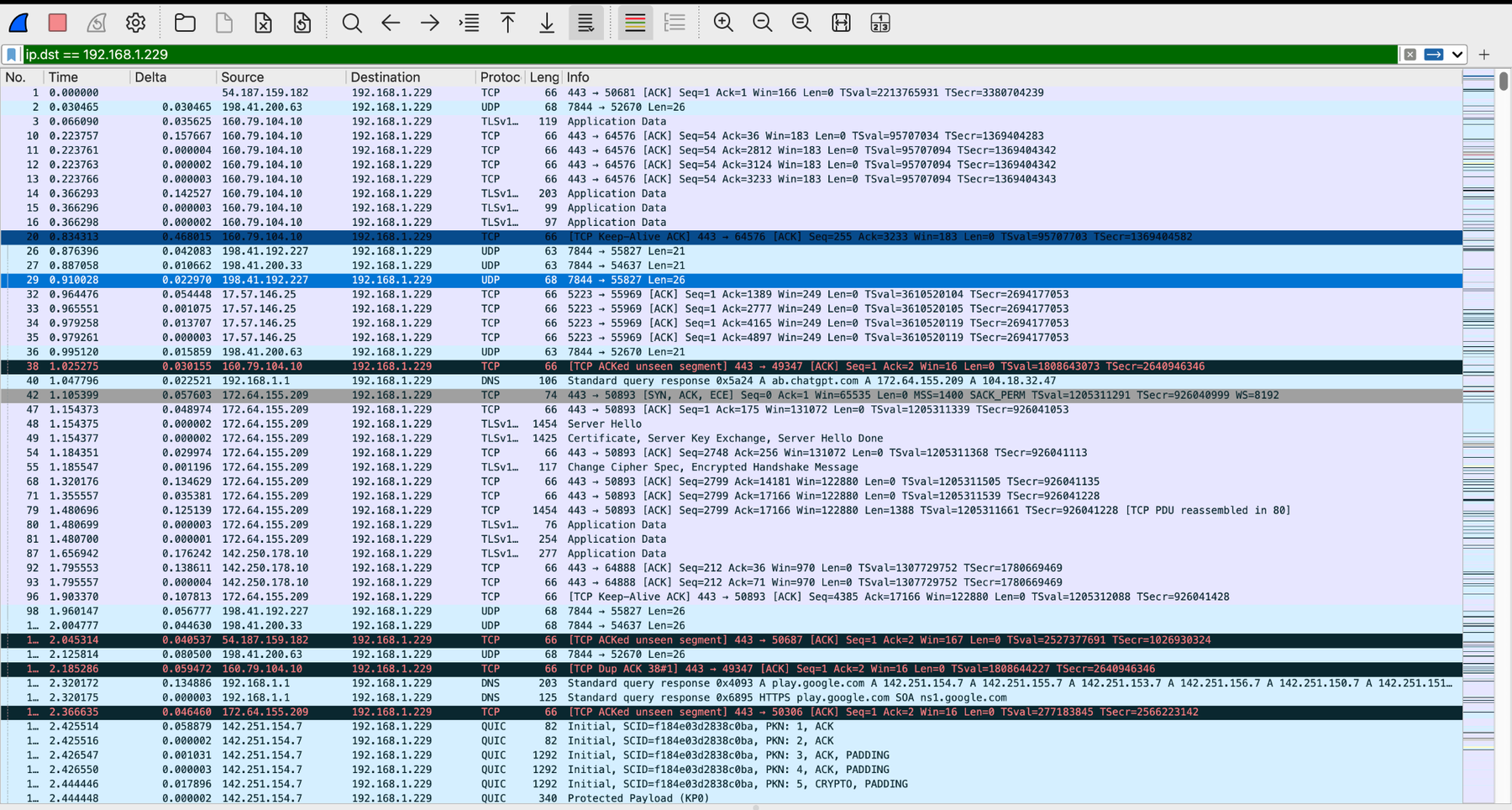Reset text to normal size
The image size is (1512, 810).
point(801,23)
